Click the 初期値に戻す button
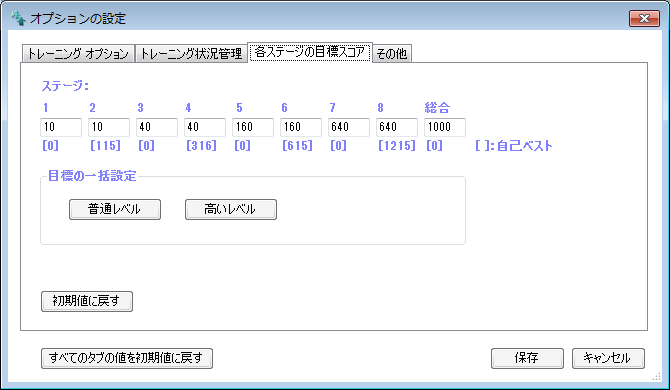This screenshot has height=390, width=670. (x=87, y=301)
